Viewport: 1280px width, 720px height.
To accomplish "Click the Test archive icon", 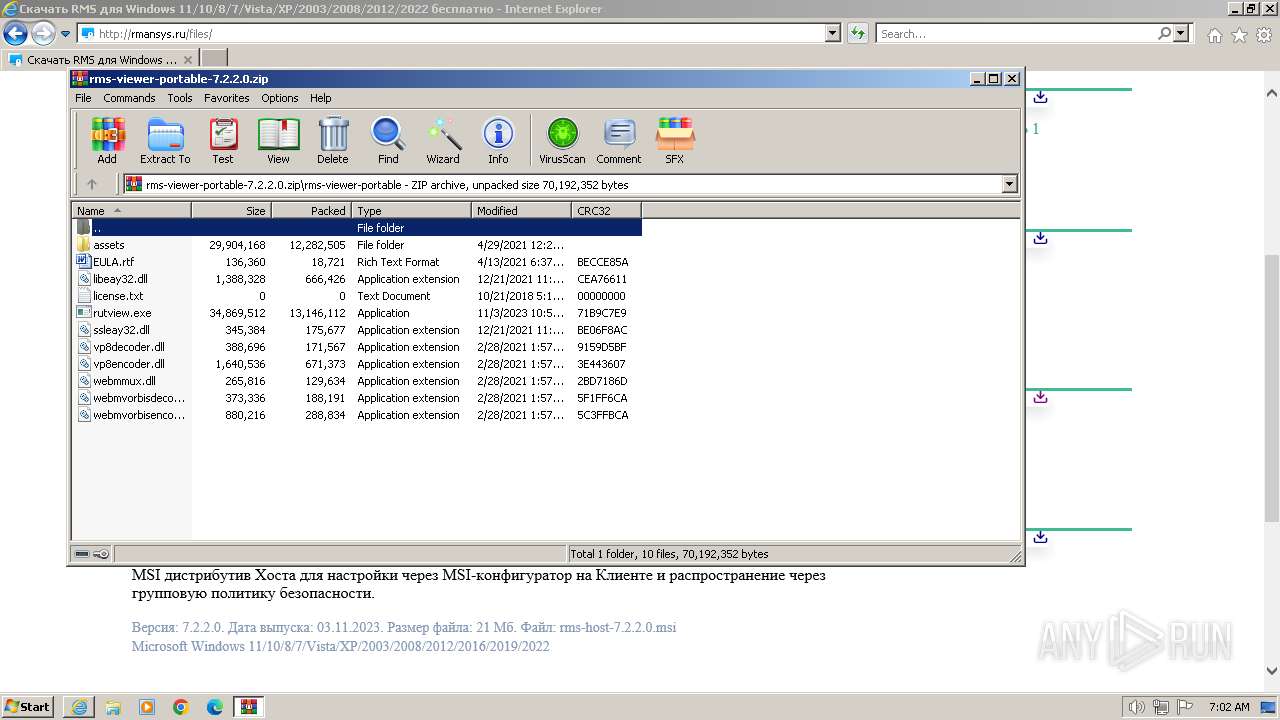I will [223, 140].
